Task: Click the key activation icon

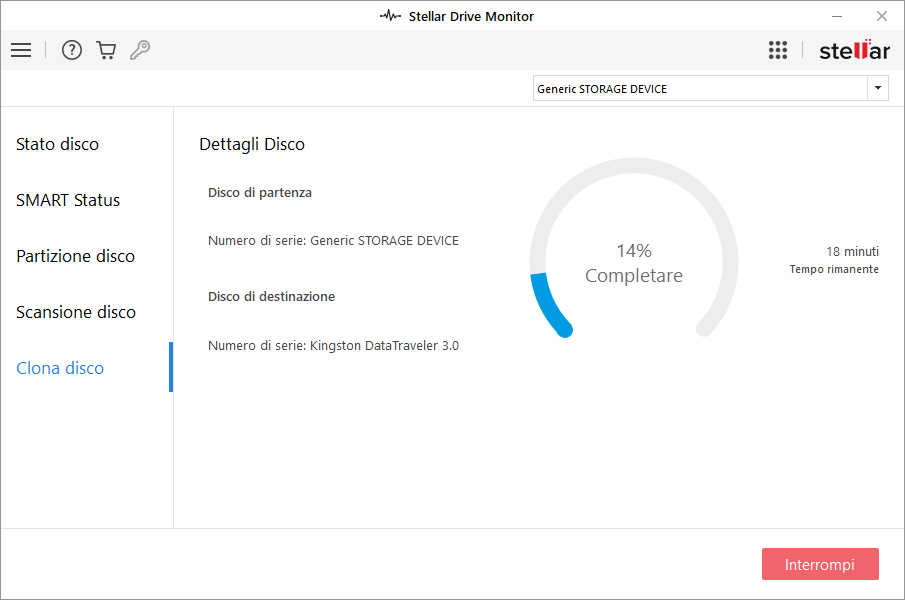Action: [140, 50]
